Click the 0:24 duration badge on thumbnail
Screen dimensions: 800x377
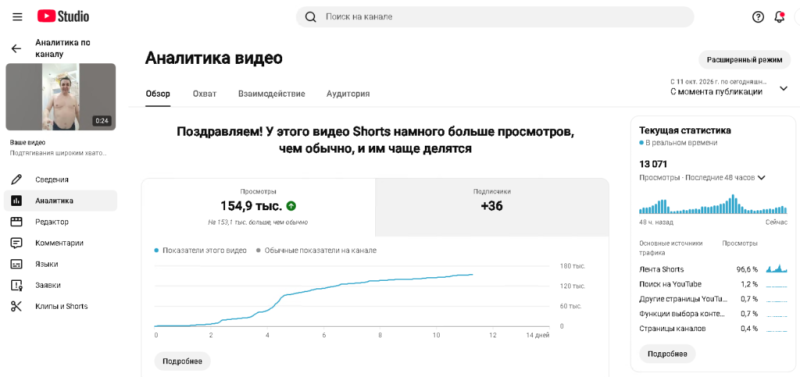click(102, 121)
